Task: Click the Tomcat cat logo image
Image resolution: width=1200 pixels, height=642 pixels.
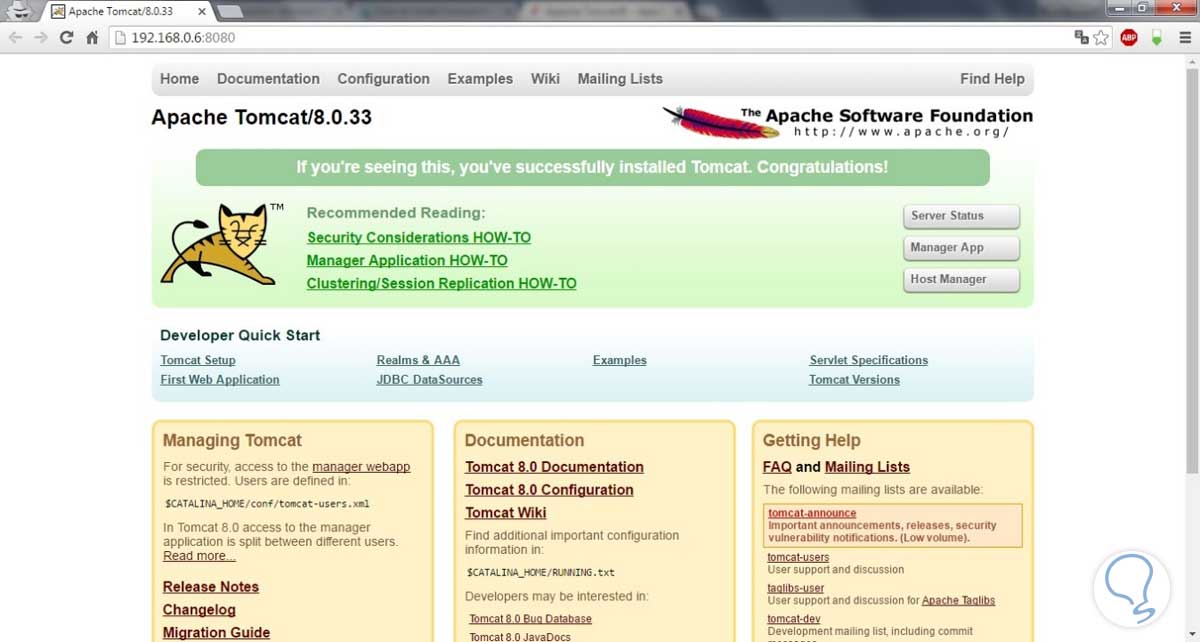Action: point(222,244)
